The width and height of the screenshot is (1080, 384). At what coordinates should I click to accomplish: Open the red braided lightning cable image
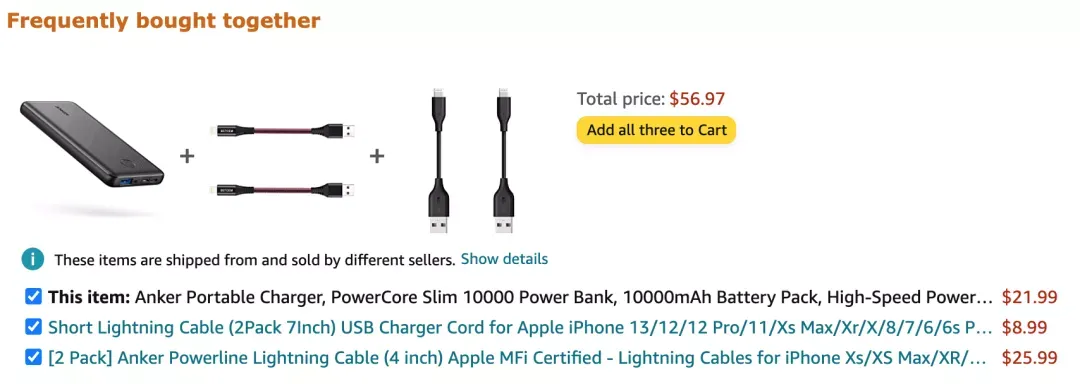point(281,158)
